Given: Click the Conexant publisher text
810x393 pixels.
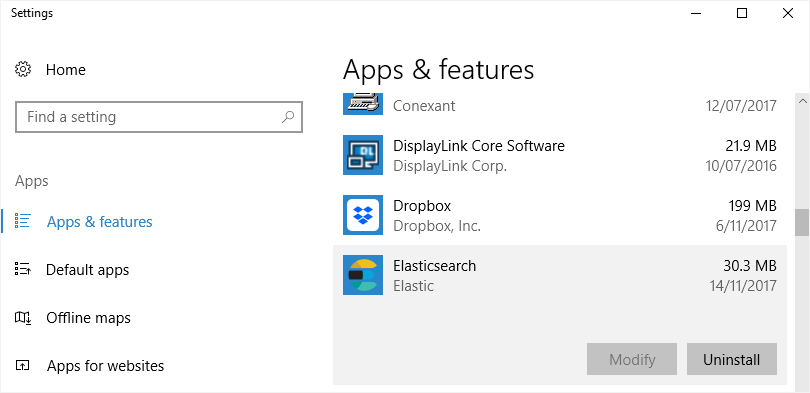Looking at the screenshot, I should [x=424, y=106].
